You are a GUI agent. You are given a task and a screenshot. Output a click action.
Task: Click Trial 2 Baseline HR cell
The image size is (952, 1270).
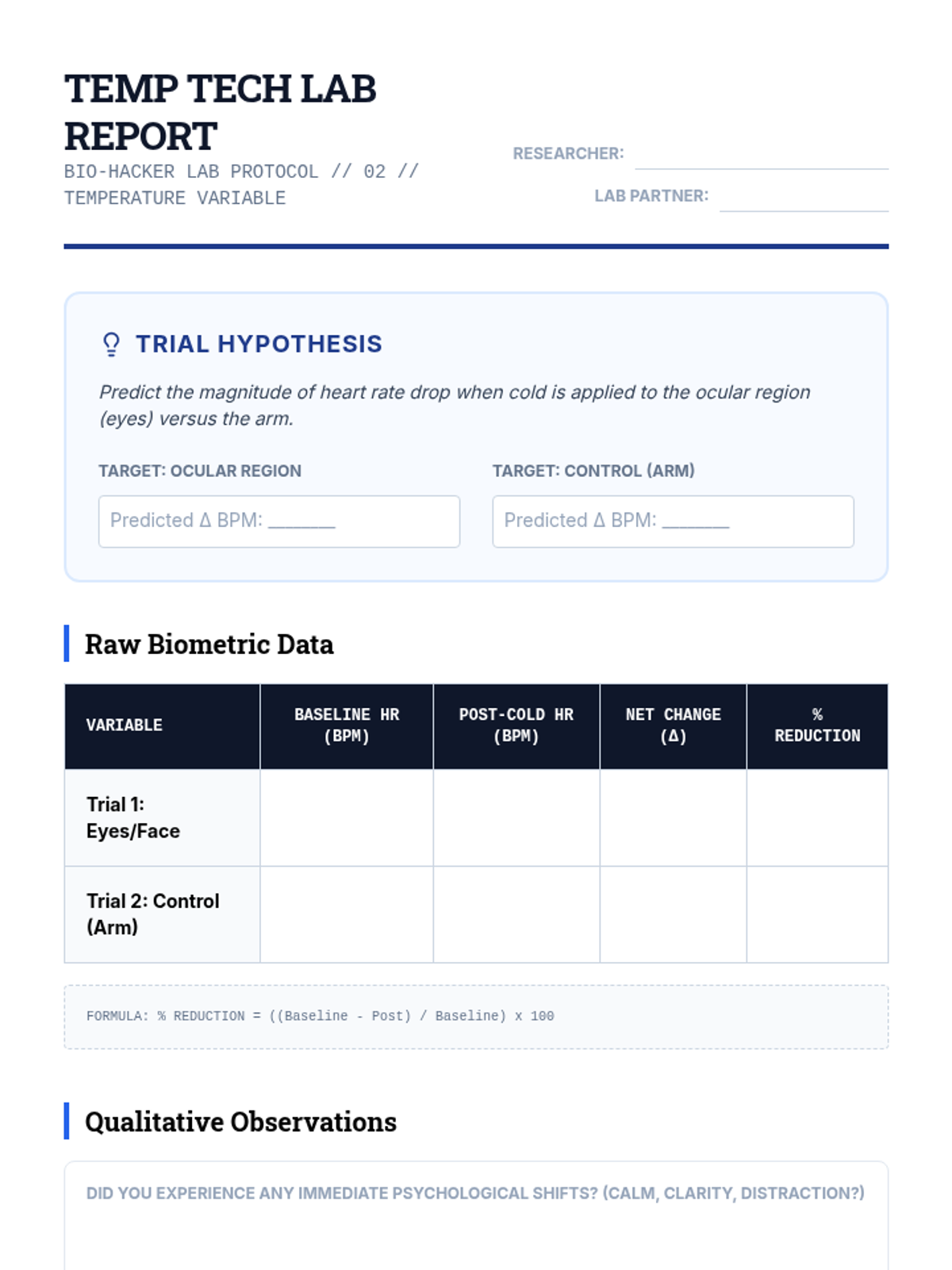click(347, 914)
